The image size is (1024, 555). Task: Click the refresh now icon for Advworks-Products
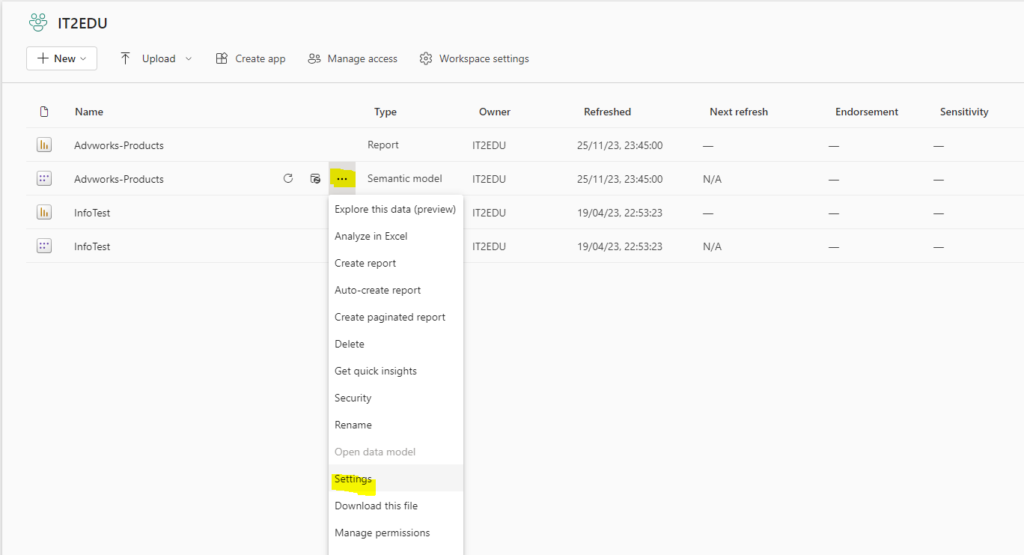click(288, 179)
